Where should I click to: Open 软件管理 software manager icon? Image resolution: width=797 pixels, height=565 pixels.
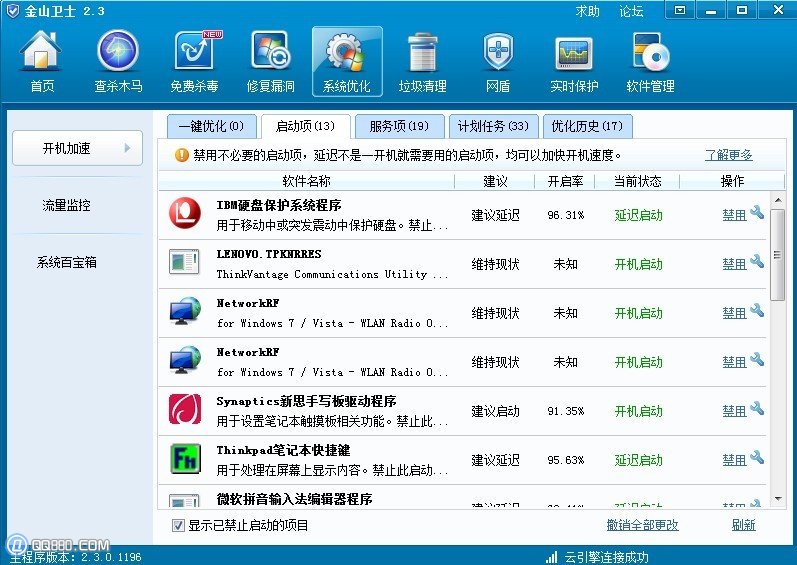click(x=650, y=61)
